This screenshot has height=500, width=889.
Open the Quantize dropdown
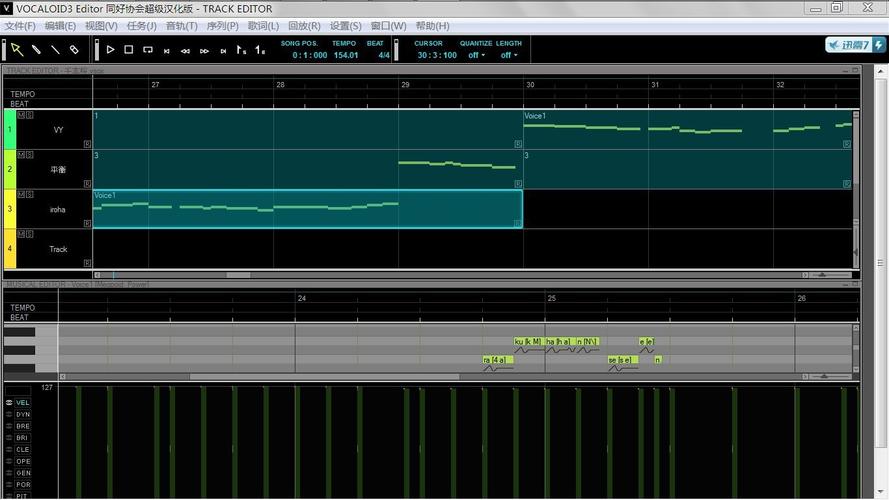[x=475, y=55]
